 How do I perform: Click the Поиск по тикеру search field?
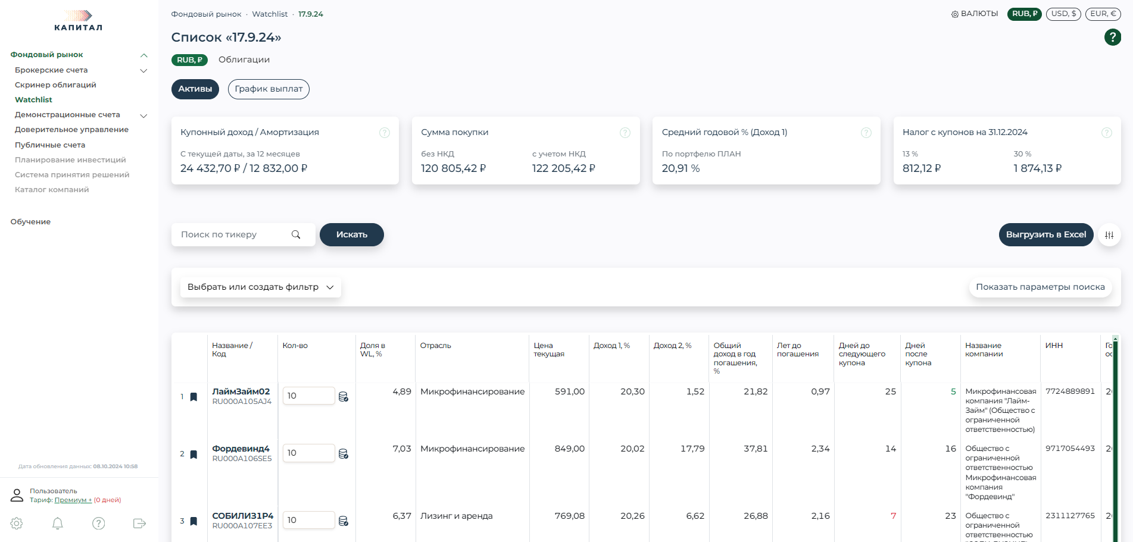[x=234, y=235]
